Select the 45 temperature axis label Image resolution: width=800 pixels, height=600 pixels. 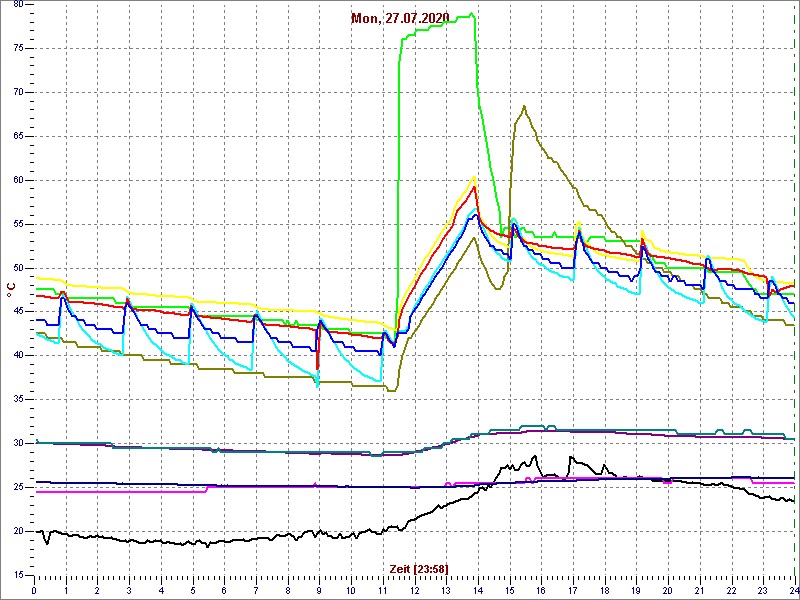(18, 312)
